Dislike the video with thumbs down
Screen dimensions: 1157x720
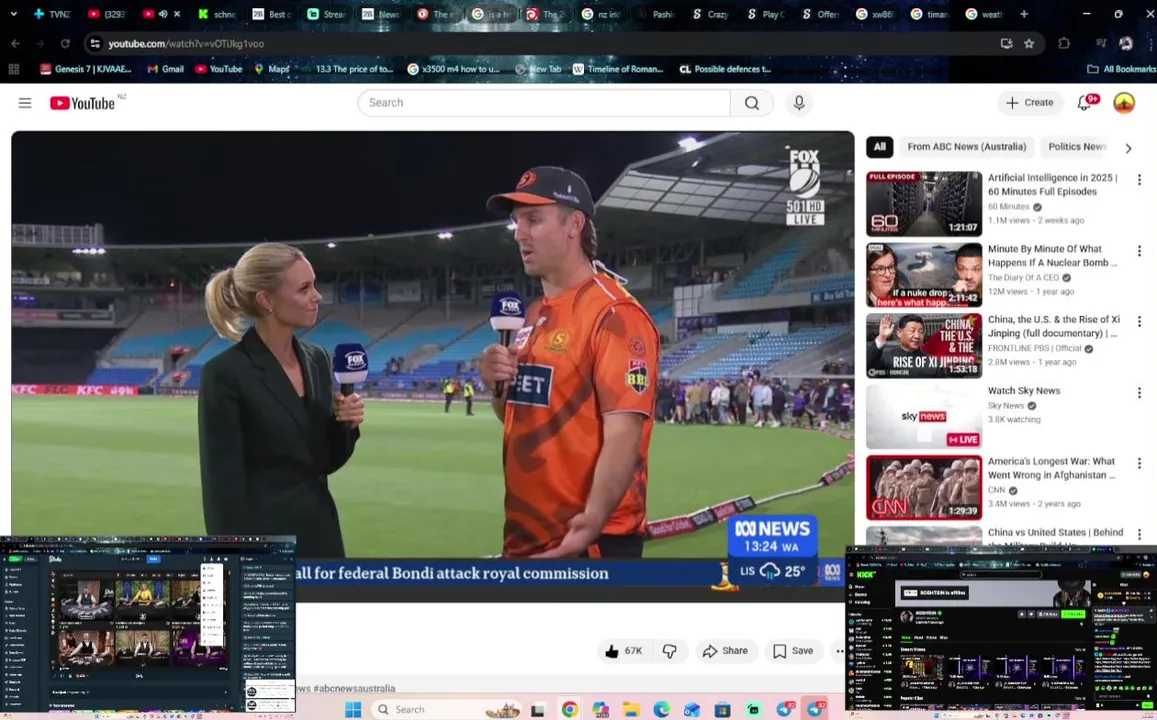(669, 651)
